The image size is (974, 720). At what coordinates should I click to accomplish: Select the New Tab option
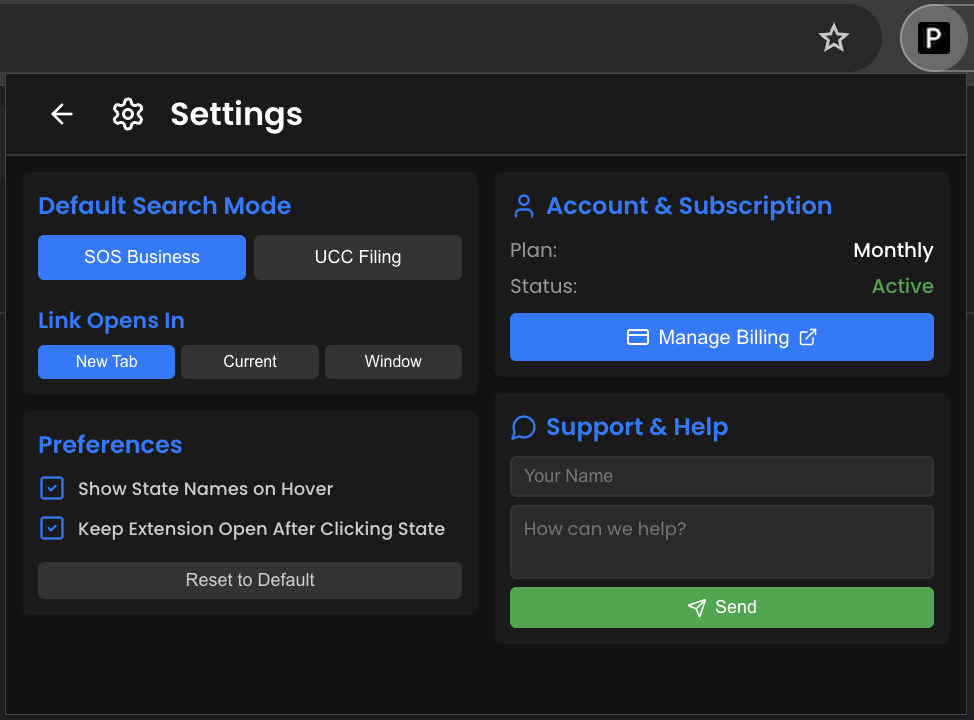(x=106, y=361)
